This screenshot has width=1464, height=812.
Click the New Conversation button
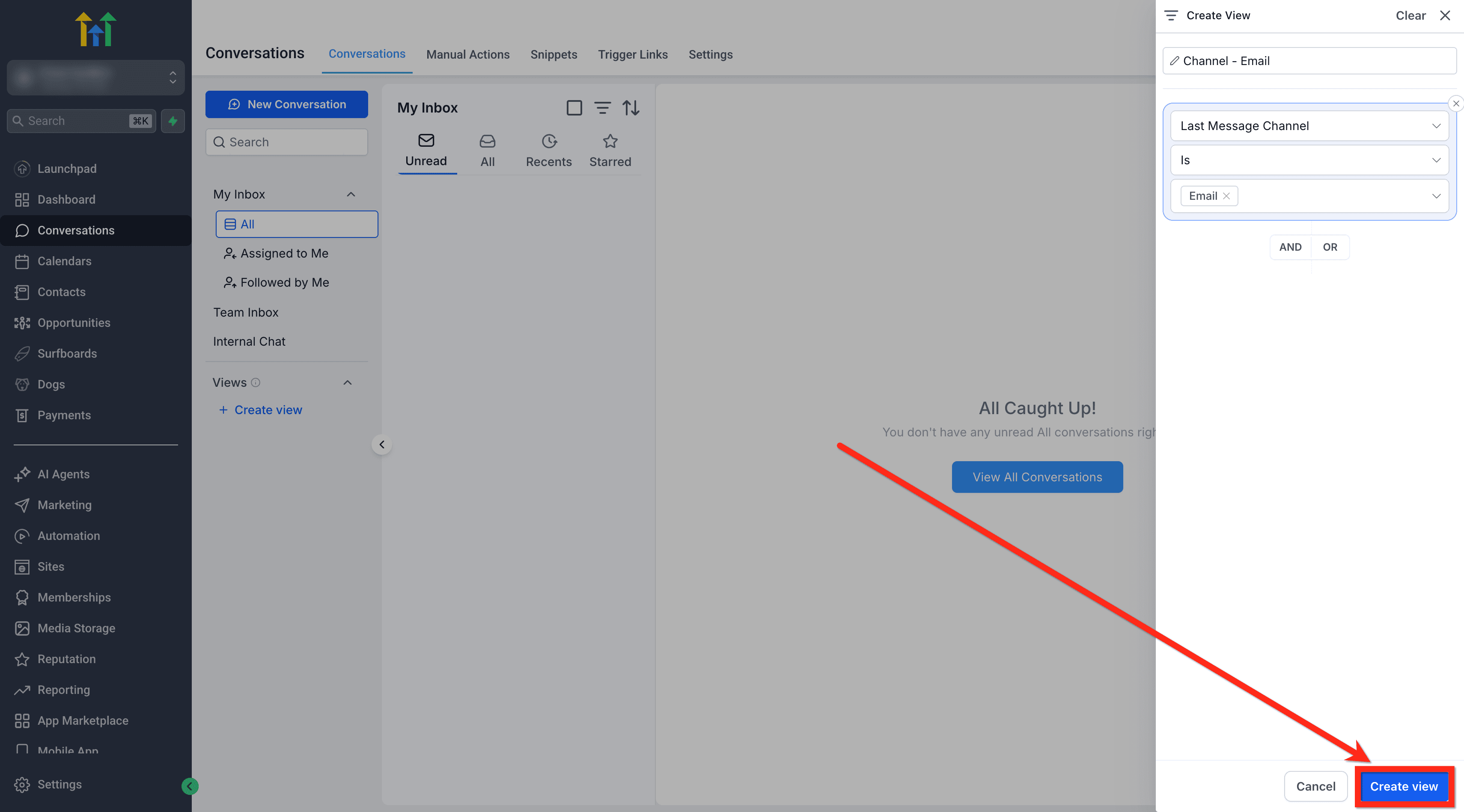pos(286,104)
